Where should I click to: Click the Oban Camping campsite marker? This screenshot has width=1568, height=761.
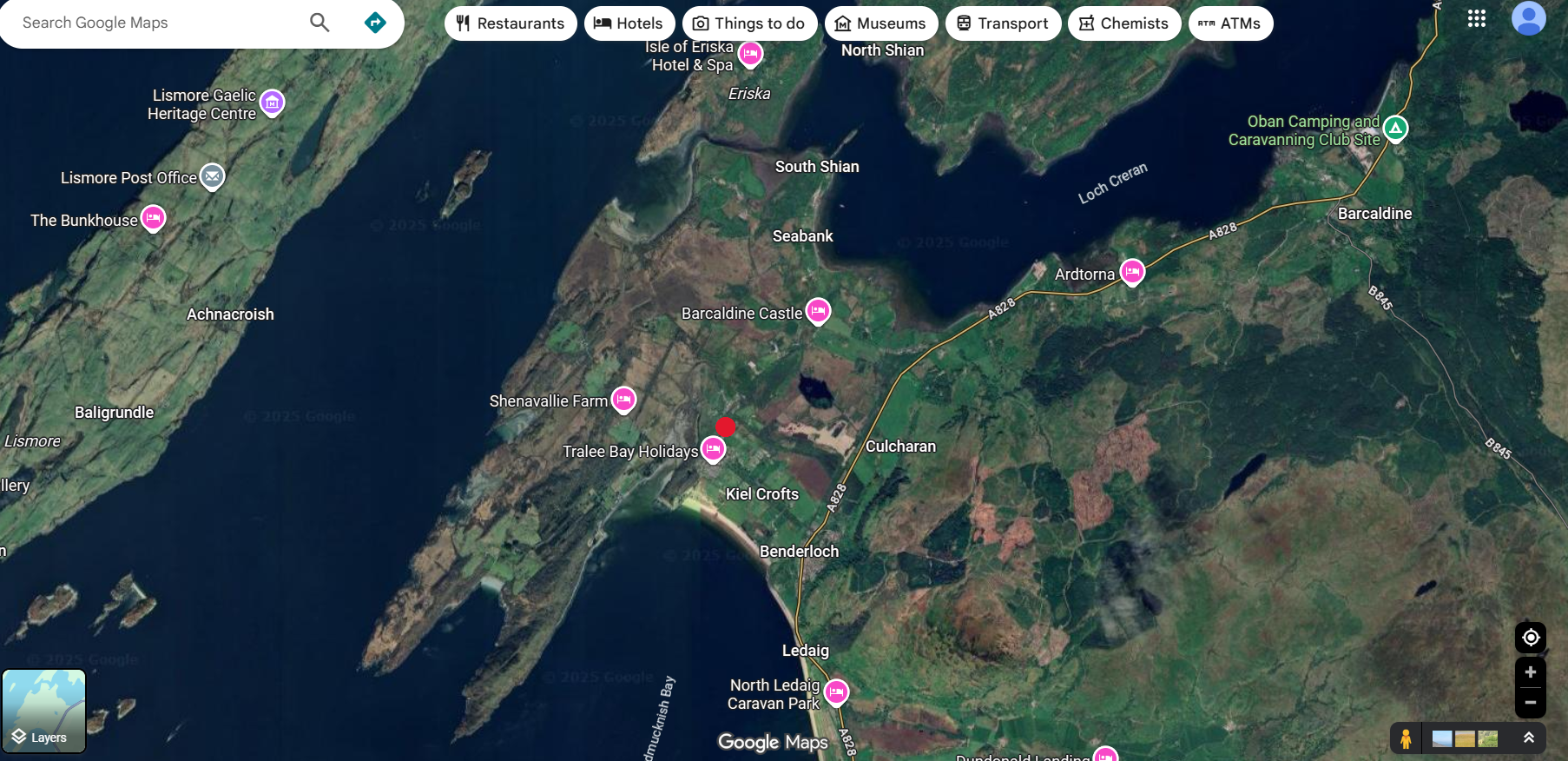pos(1395,129)
